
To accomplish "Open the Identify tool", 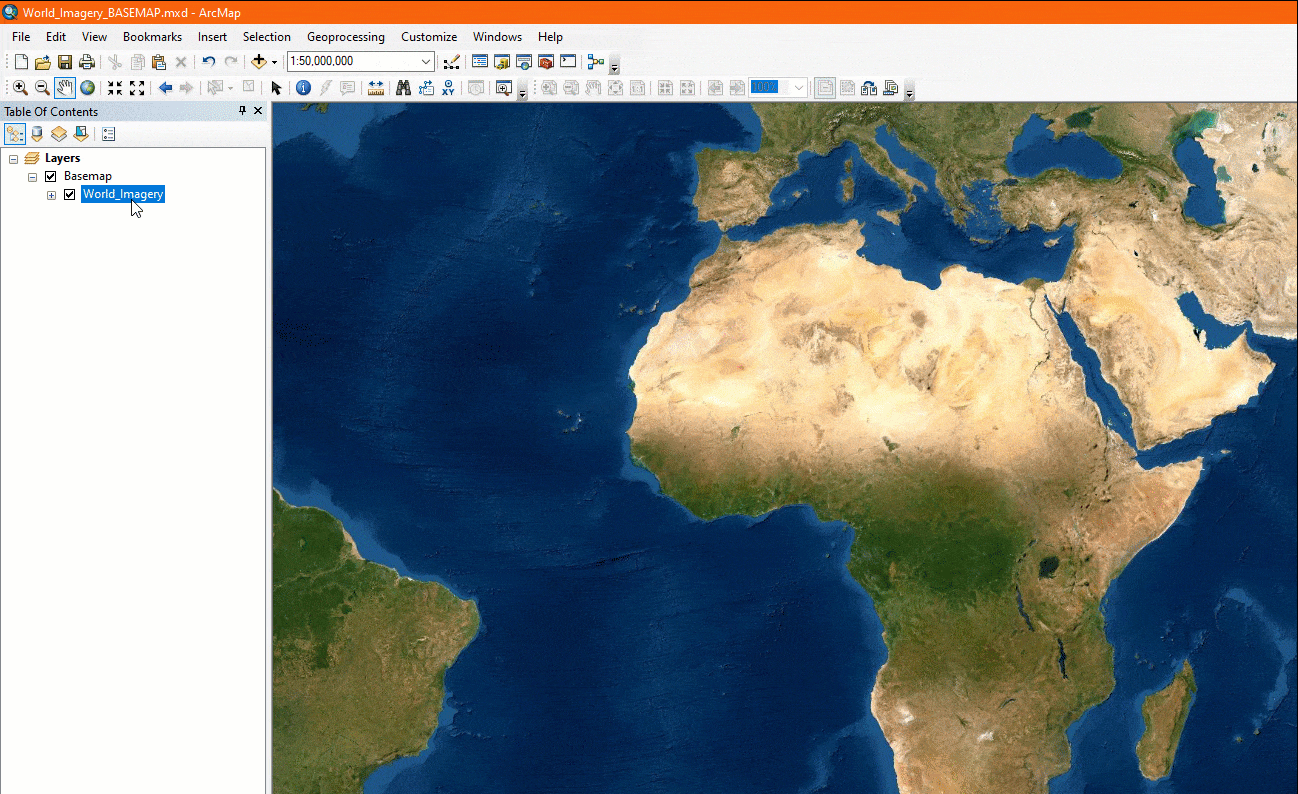I will coord(303,88).
